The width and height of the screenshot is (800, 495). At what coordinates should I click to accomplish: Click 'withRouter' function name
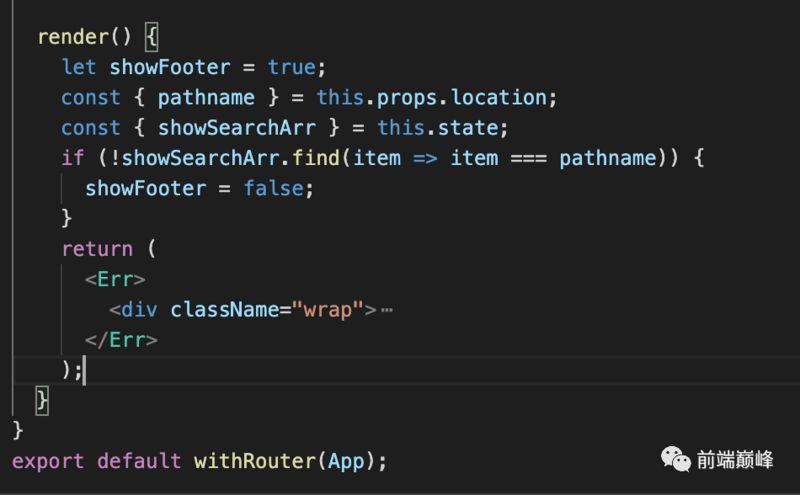click(x=255, y=461)
